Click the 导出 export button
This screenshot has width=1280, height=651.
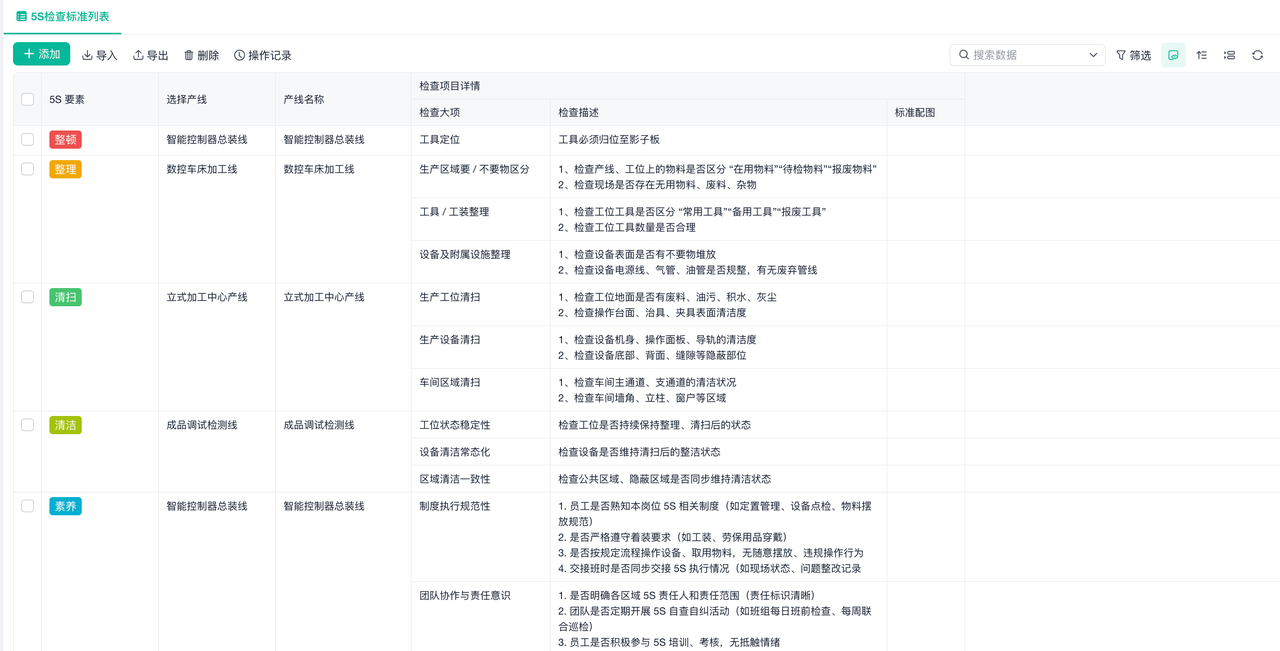pyautogui.click(x=151, y=55)
